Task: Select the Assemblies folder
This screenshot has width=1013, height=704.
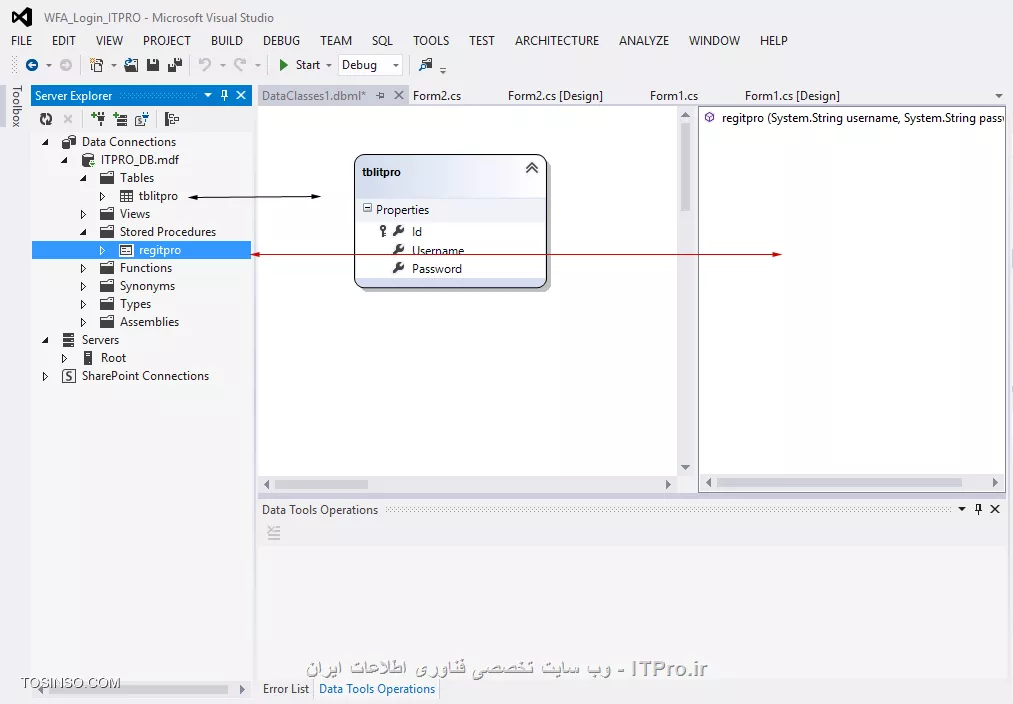Action: [x=149, y=322]
